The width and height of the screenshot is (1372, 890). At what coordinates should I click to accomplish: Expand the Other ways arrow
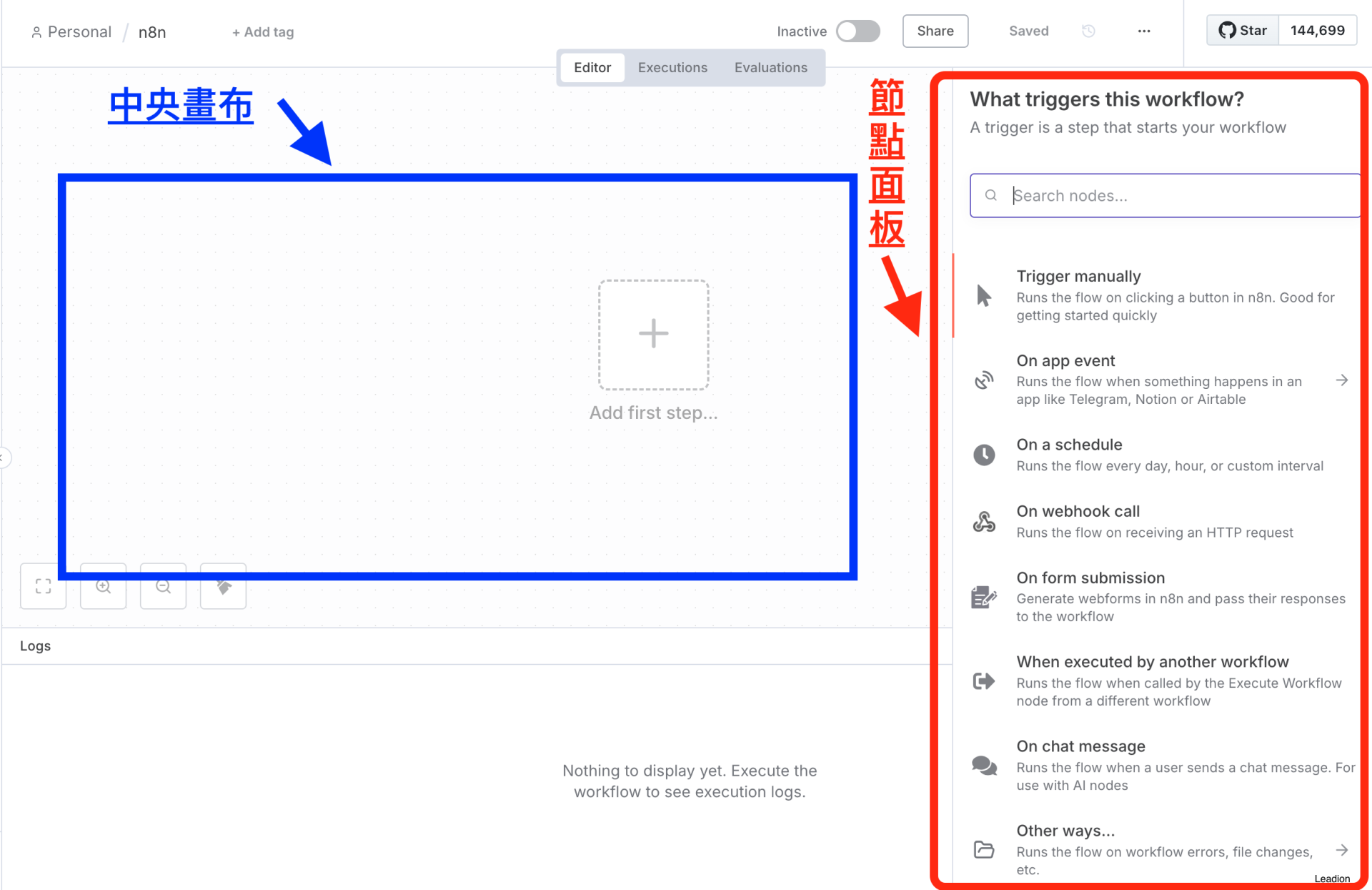pyautogui.click(x=1341, y=850)
